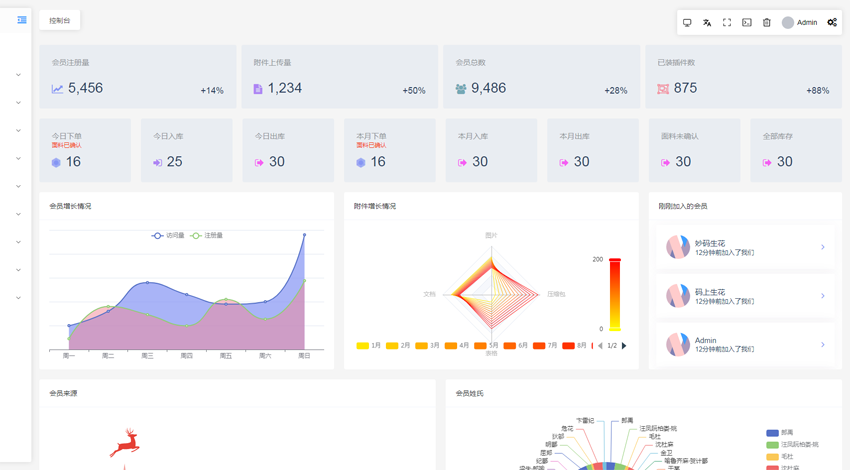This screenshot has height=470, width=850.
Task: Click the +88% growth label
Action: tap(817, 91)
